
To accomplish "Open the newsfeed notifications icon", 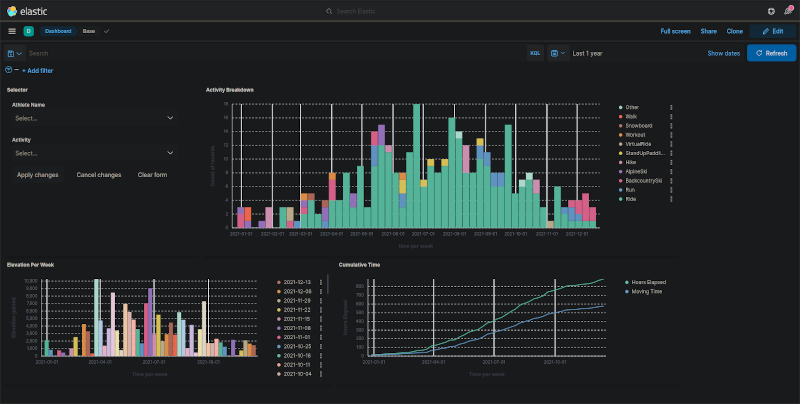I will [788, 10].
